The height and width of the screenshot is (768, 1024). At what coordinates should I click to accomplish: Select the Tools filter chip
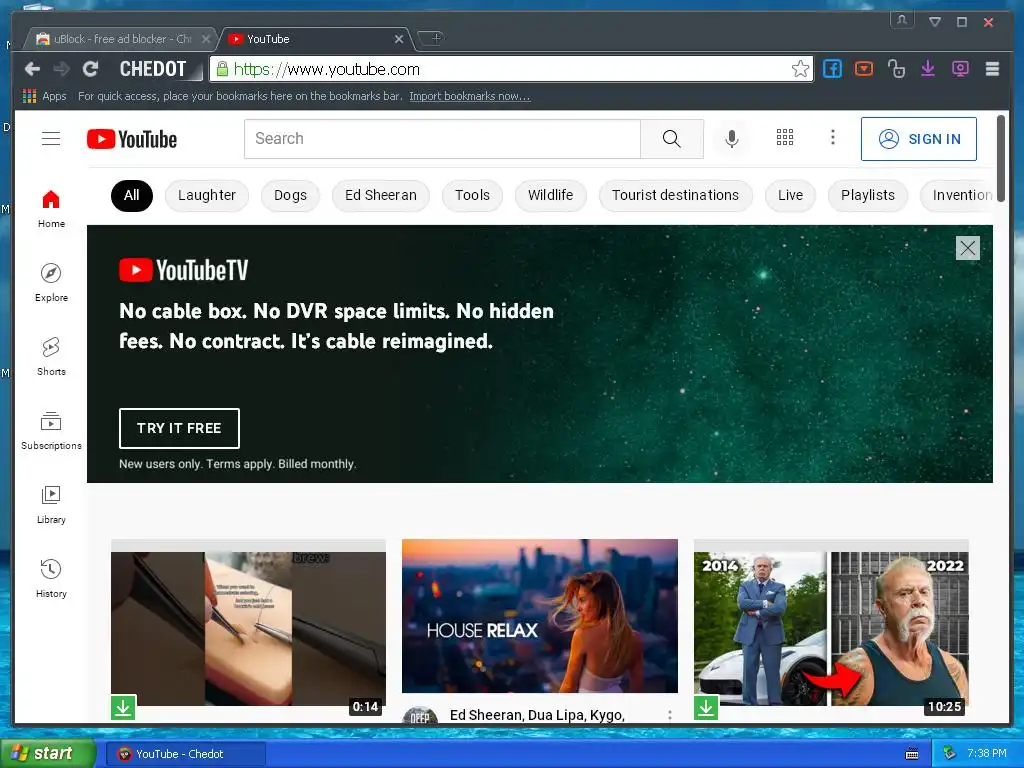[472, 195]
